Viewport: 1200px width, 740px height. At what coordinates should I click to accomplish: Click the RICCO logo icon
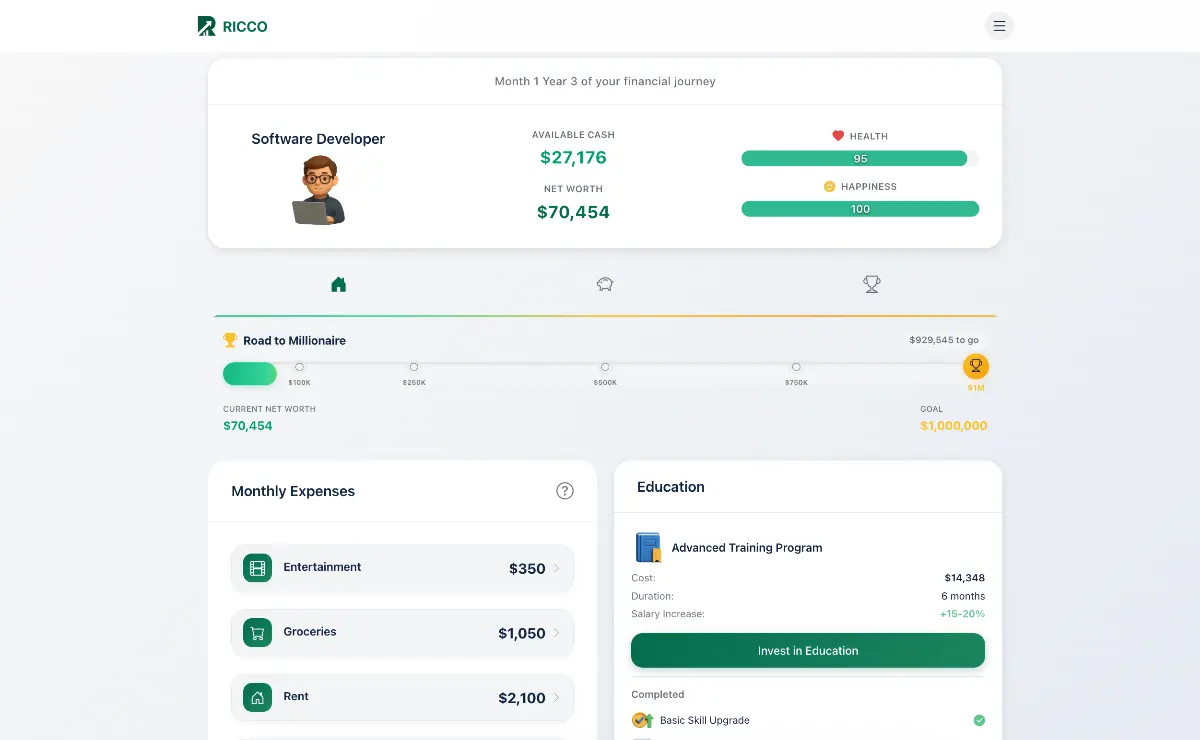point(205,25)
